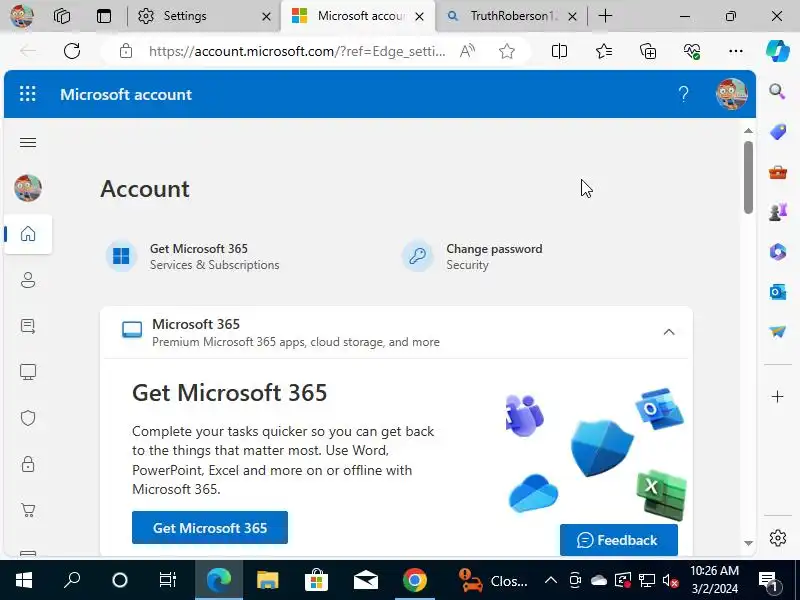
Task: Open tab actions menu icon
Action: click(104, 16)
